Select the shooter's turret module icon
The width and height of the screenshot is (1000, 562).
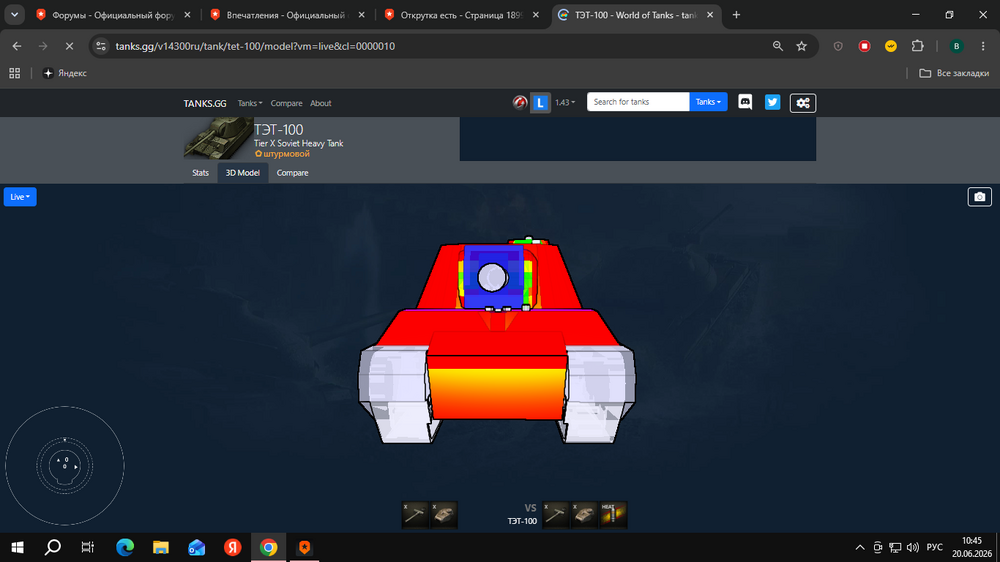tap(443, 515)
